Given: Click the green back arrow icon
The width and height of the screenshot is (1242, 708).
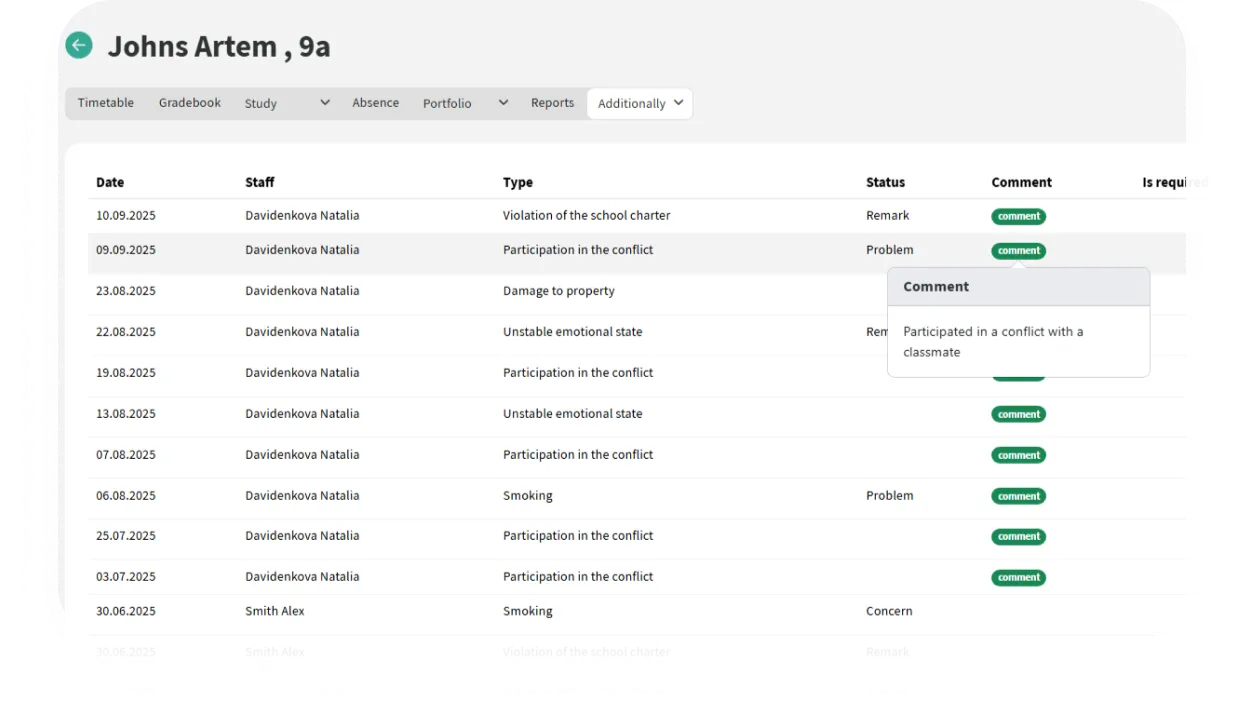Looking at the screenshot, I should [x=79, y=45].
